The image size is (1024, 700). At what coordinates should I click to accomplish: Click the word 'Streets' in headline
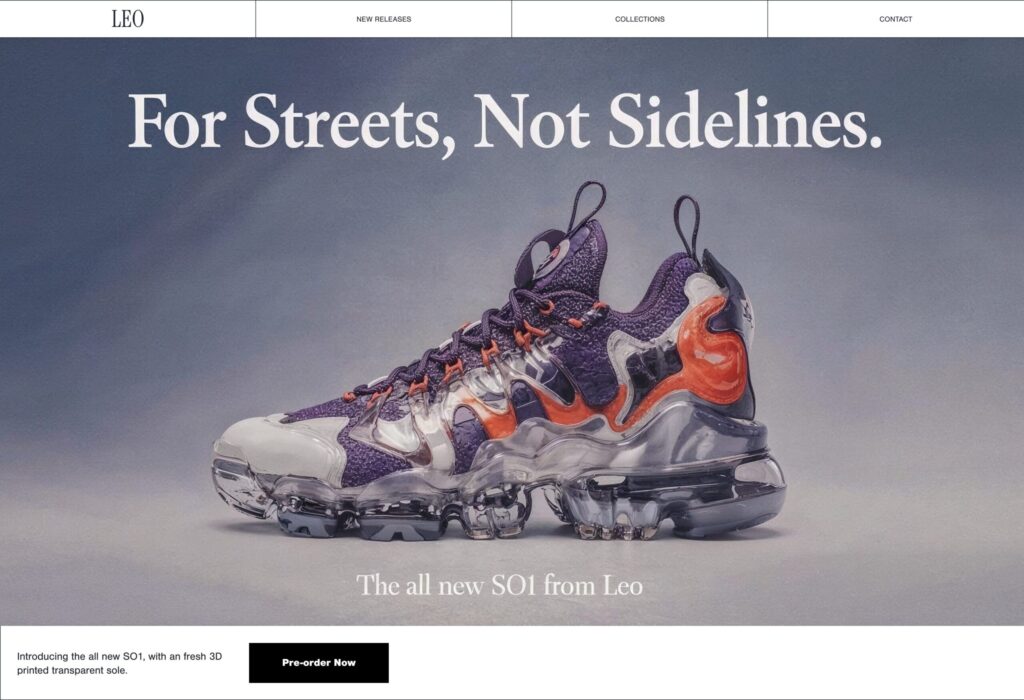point(342,122)
